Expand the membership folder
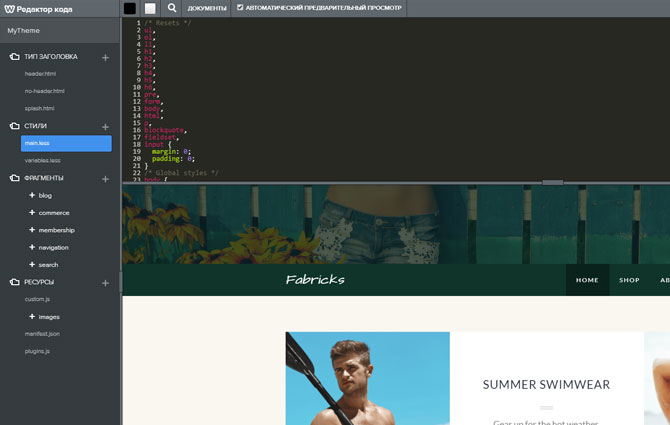Screen dimensions: 670x425 [32, 230]
